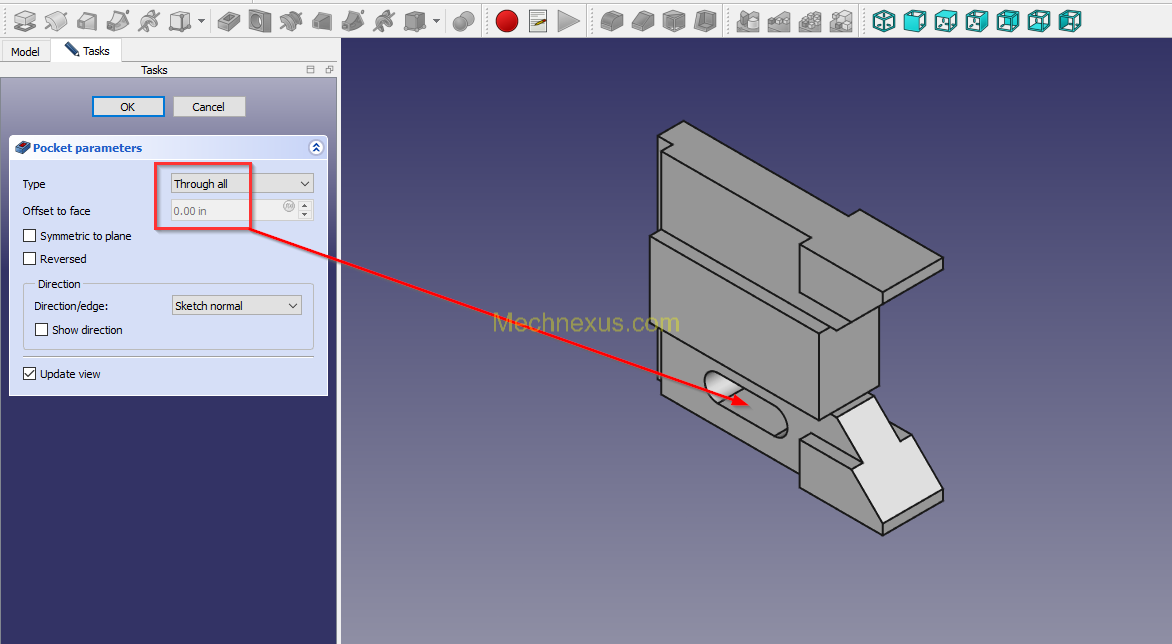Float the Tasks panel with undock icon
Viewport: 1172px width, 644px height.
pos(329,69)
